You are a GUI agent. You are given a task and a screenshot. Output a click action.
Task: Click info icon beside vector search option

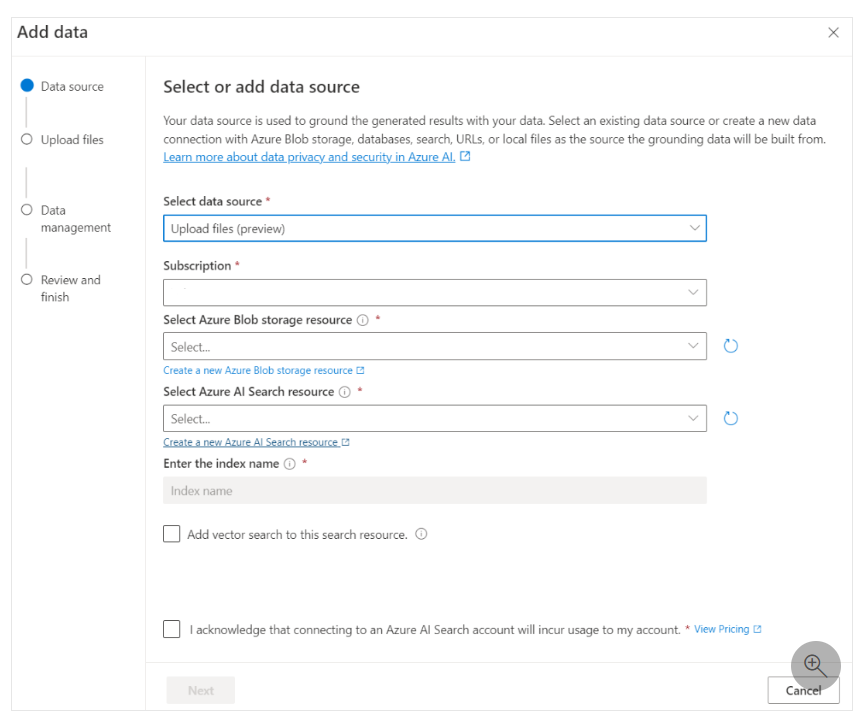tap(421, 534)
